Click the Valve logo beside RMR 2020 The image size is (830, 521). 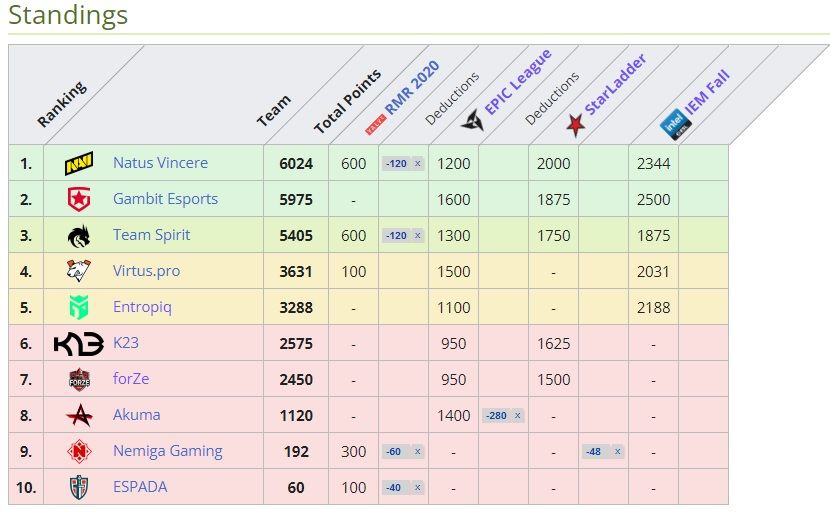[375, 125]
